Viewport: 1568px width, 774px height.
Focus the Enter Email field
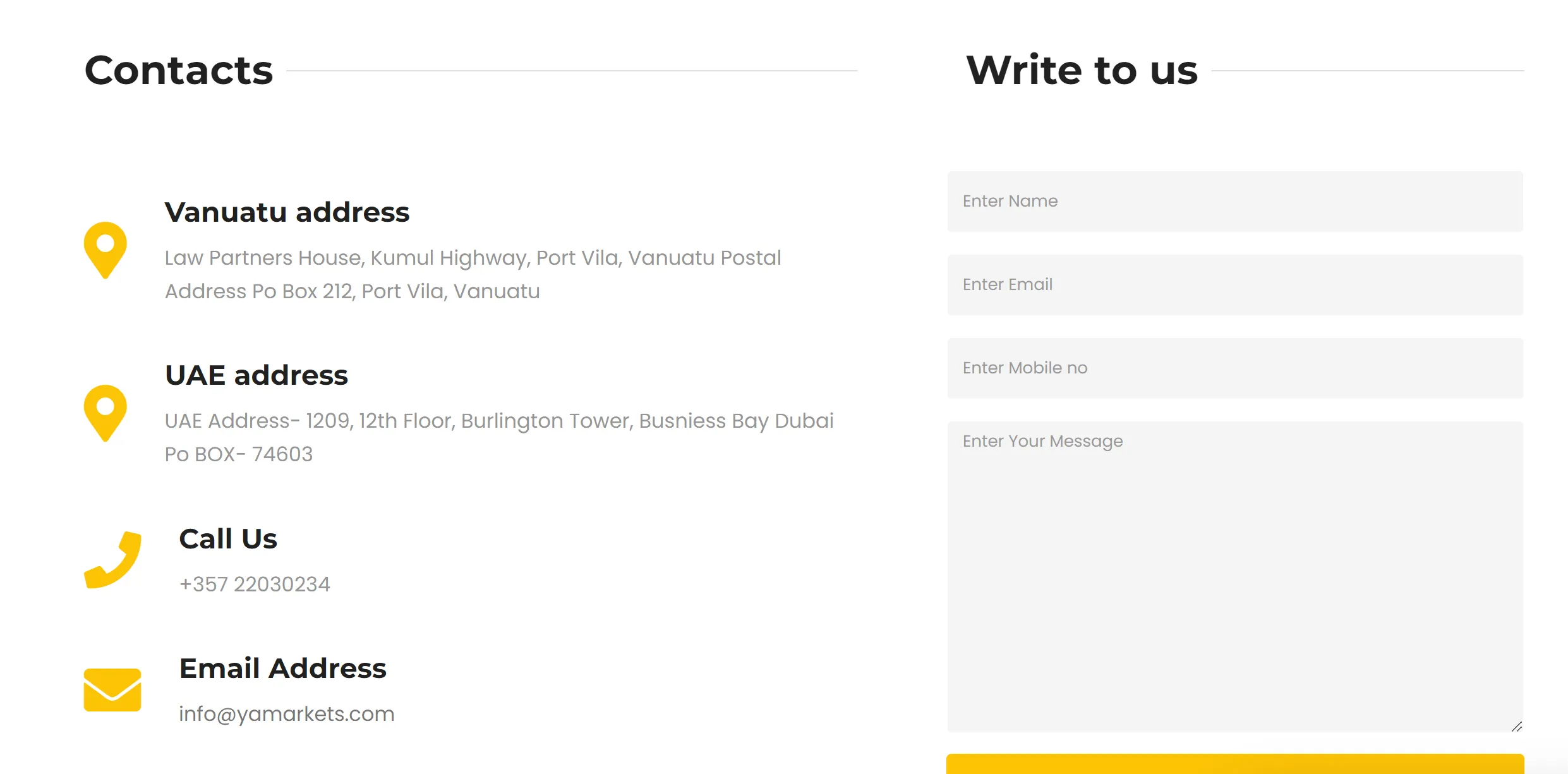[1235, 284]
